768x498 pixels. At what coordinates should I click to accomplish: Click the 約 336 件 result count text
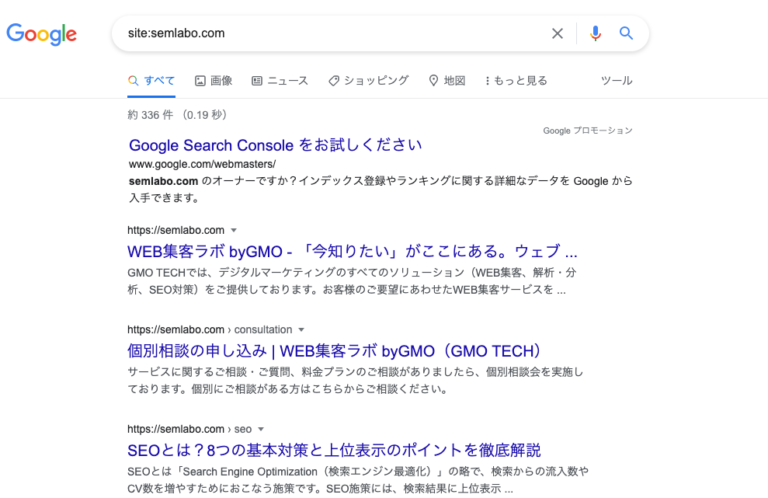pos(150,115)
